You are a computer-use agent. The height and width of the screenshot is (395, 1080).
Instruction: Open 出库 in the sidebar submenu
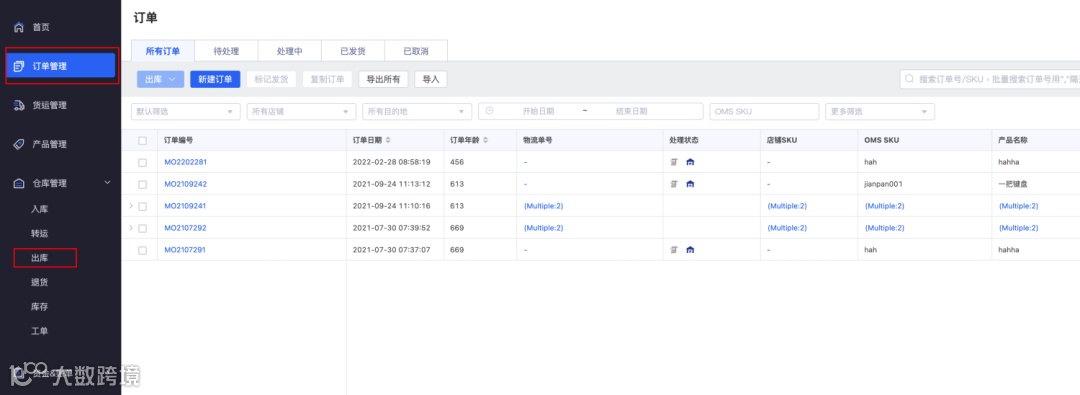[x=39, y=258]
